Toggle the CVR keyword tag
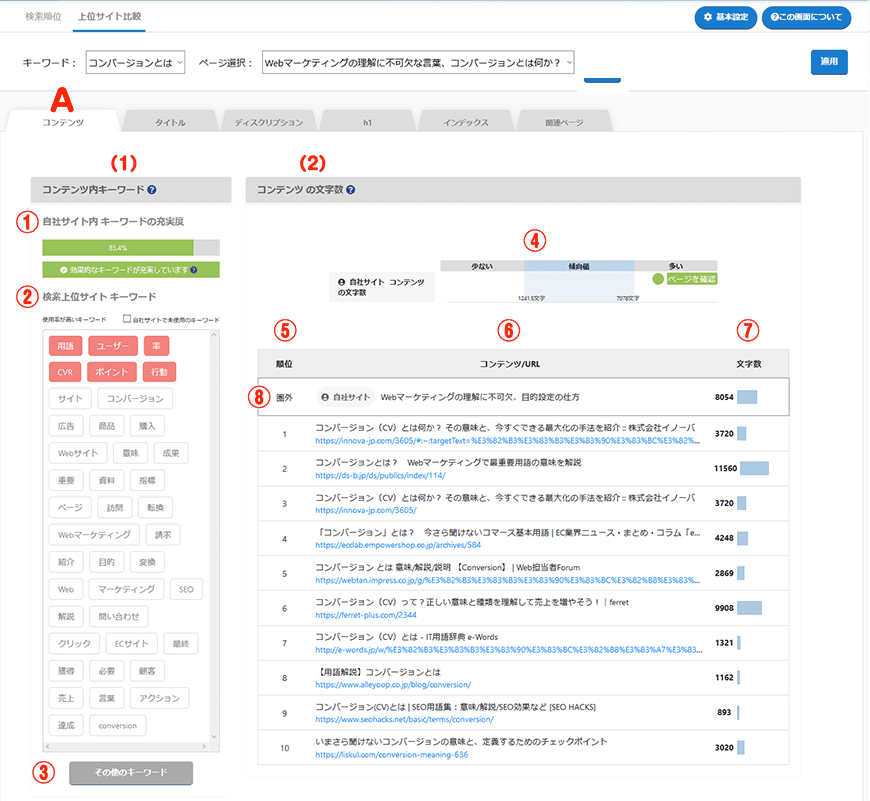This screenshot has width=870, height=801. click(65, 372)
